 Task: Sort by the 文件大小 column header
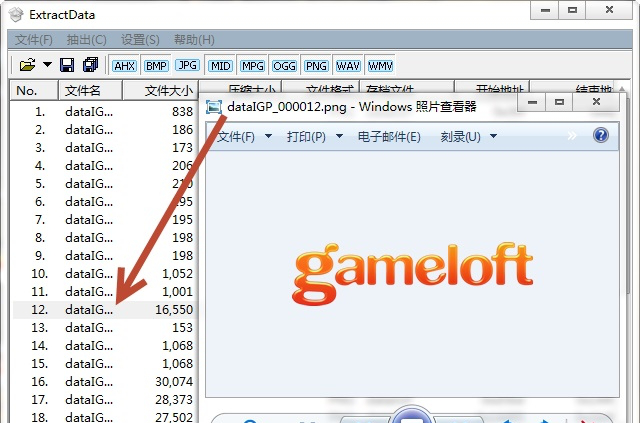[160, 90]
